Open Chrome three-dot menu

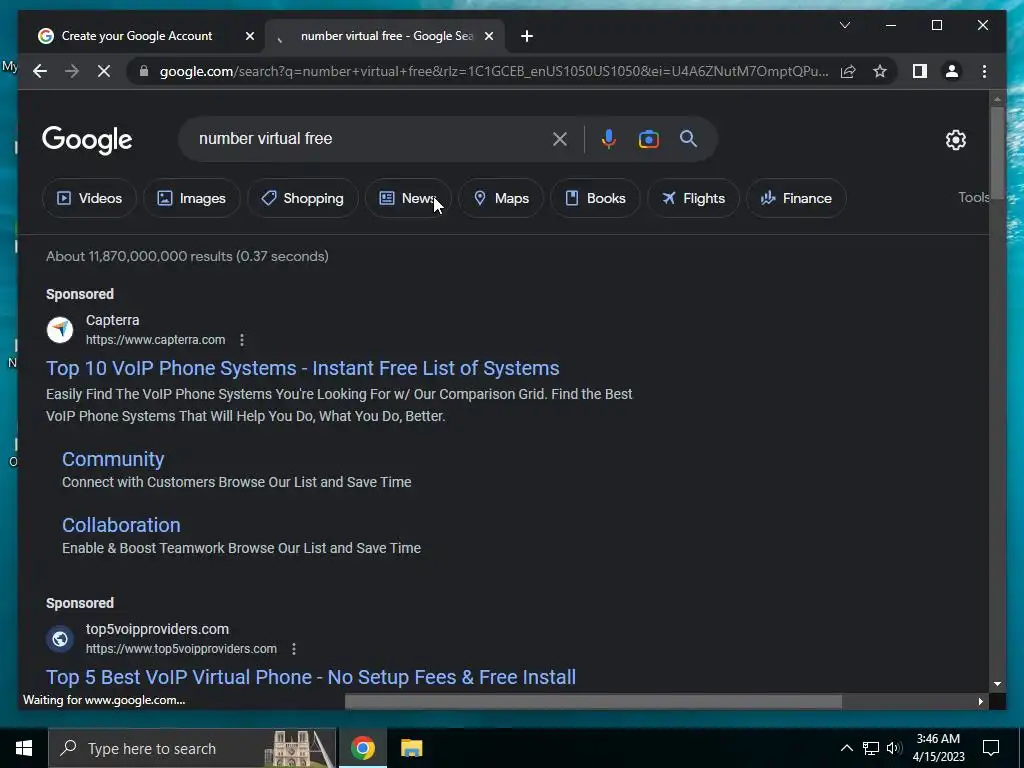[984, 71]
